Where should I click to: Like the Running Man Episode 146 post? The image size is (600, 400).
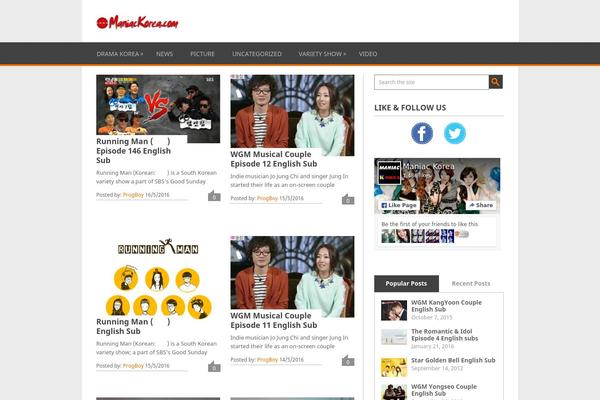pyautogui.click(x=214, y=196)
